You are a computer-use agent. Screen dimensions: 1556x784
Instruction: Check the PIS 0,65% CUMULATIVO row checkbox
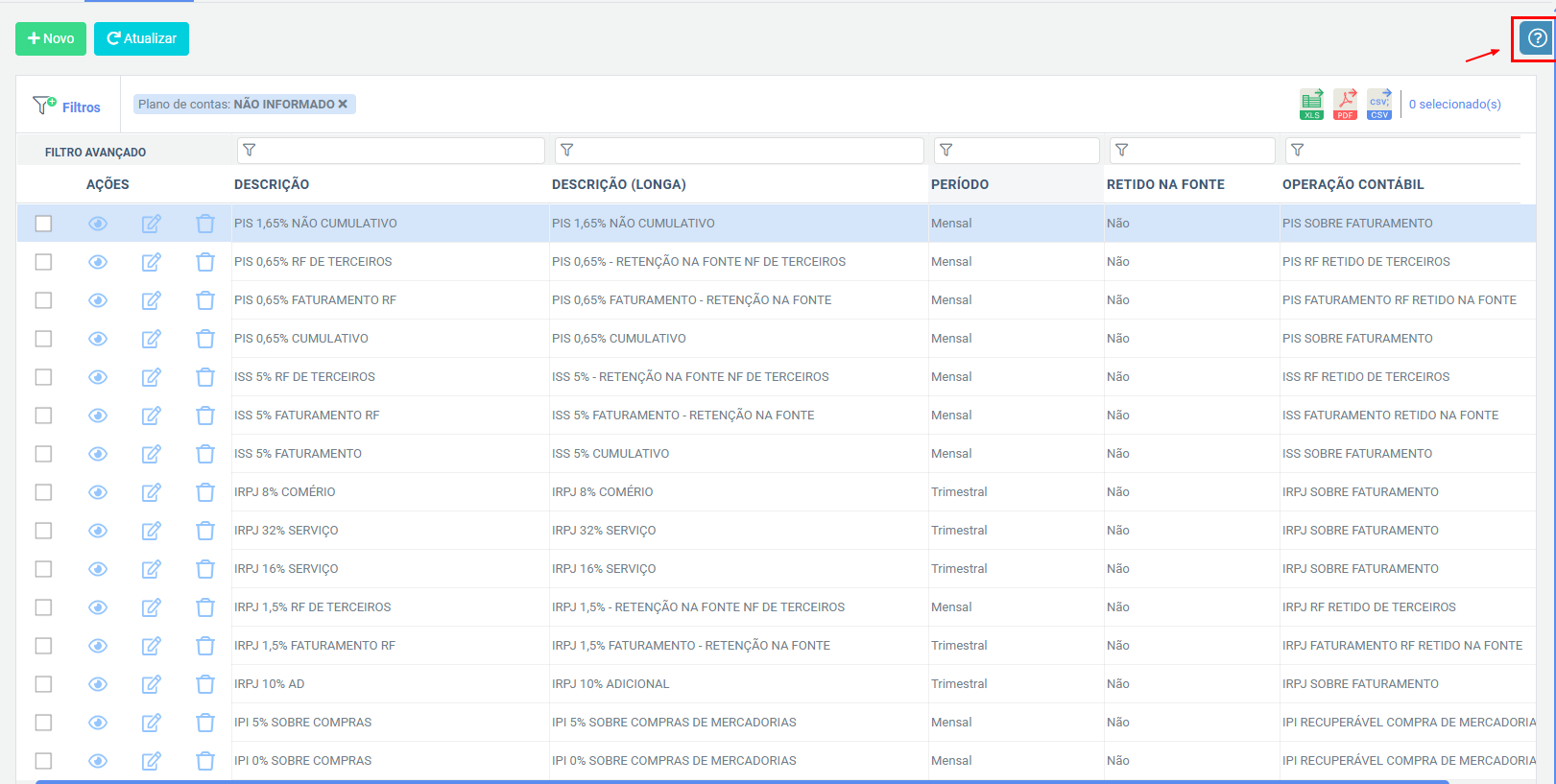tap(43, 339)
